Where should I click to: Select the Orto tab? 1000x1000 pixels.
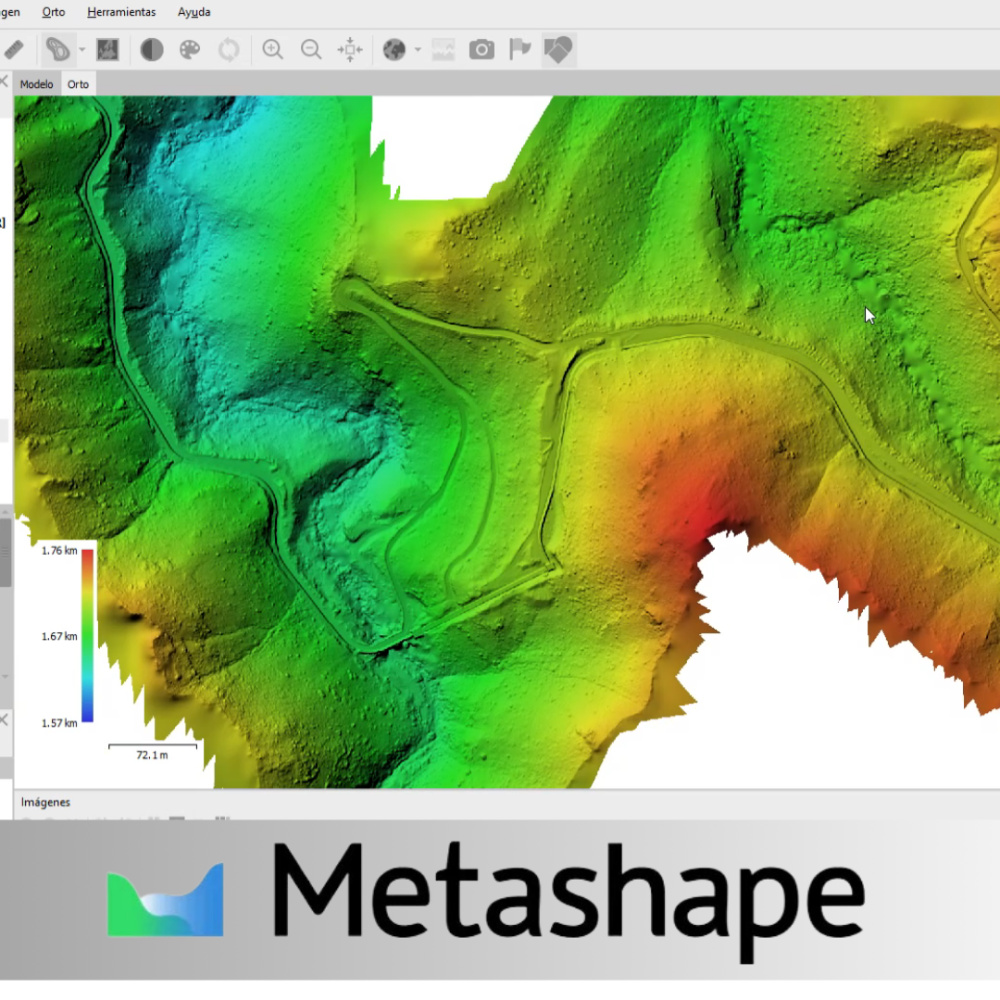pyautogui.click(x=78, y=84)
